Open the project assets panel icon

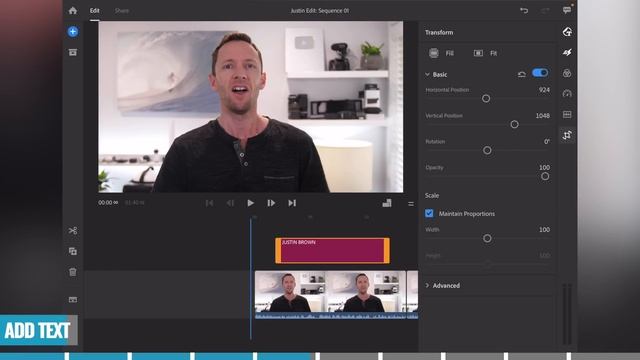(x=73, y=52)
